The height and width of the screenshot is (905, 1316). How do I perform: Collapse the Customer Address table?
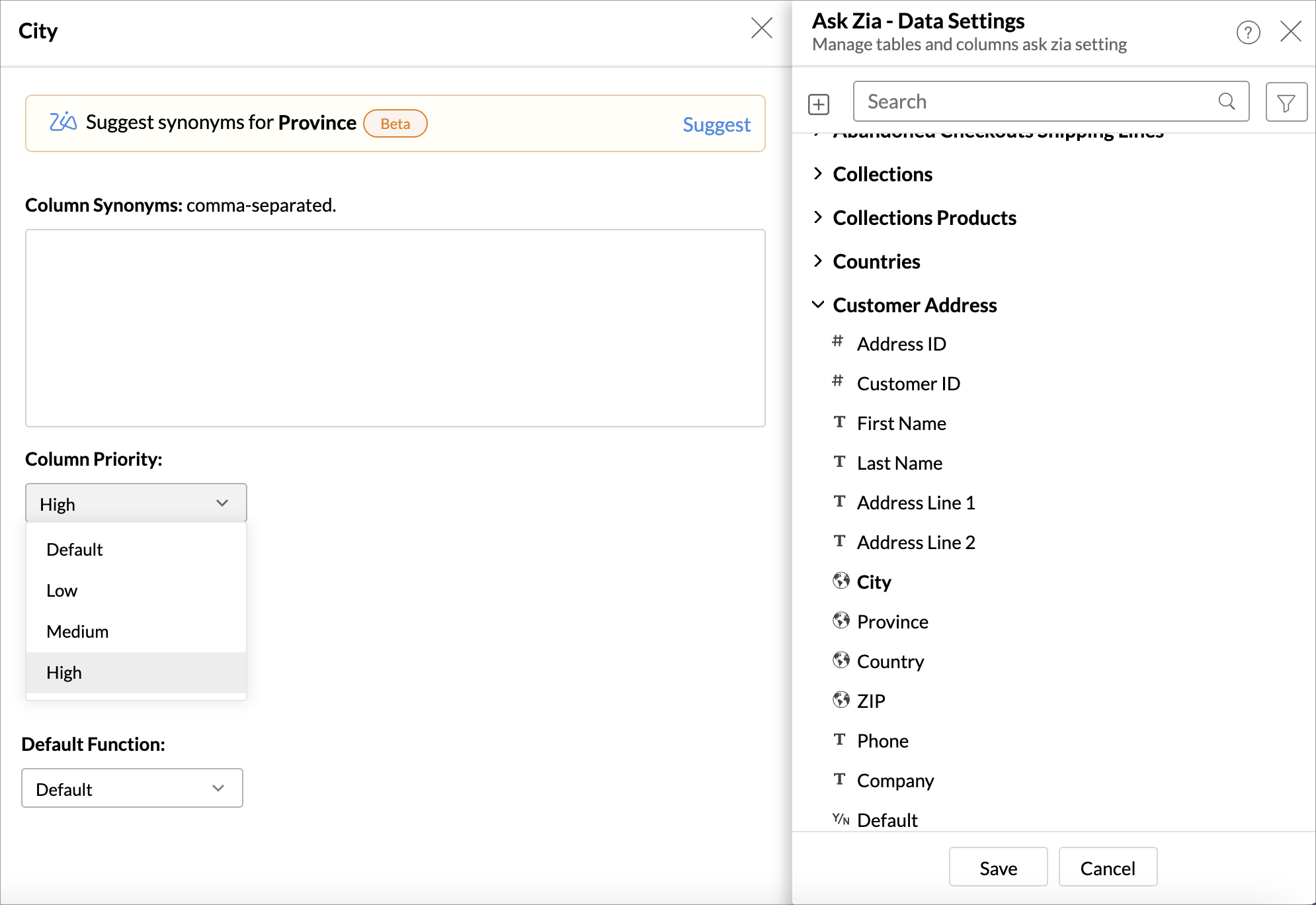coord(818,305)
